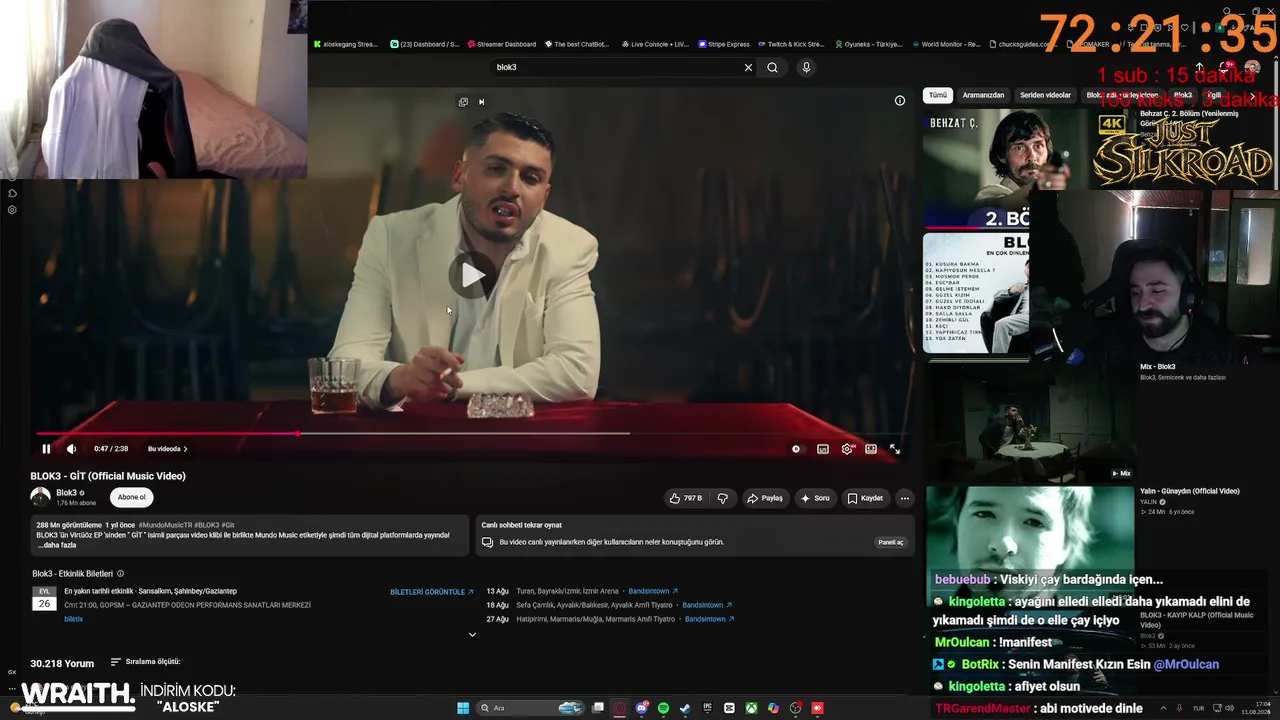
Task: Open the Xbox app from the taskbar
Action: (751, 708)
